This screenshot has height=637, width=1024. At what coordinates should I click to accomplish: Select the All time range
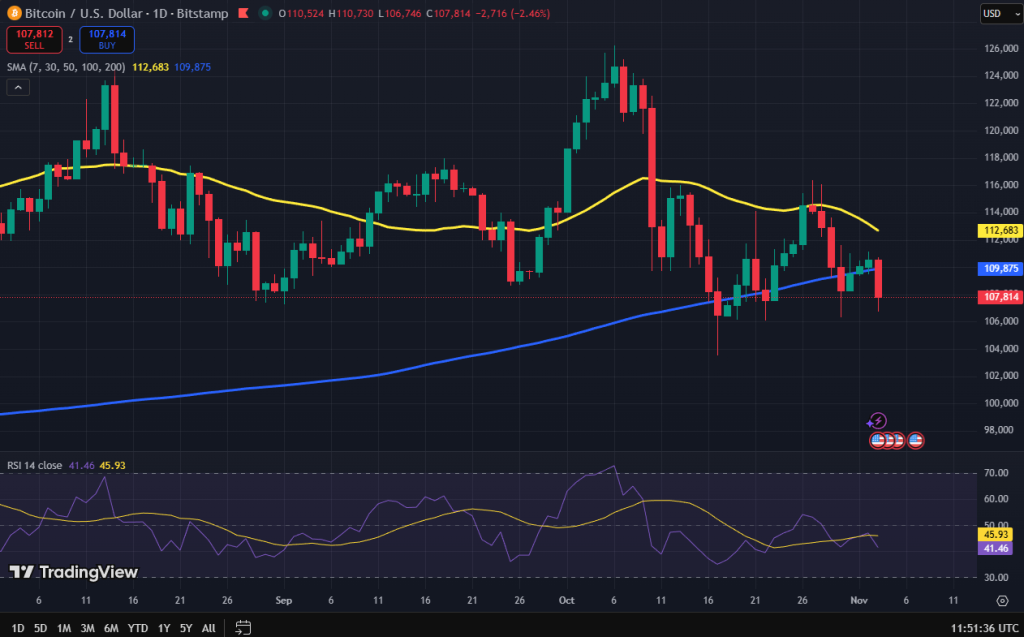[208, 628]
